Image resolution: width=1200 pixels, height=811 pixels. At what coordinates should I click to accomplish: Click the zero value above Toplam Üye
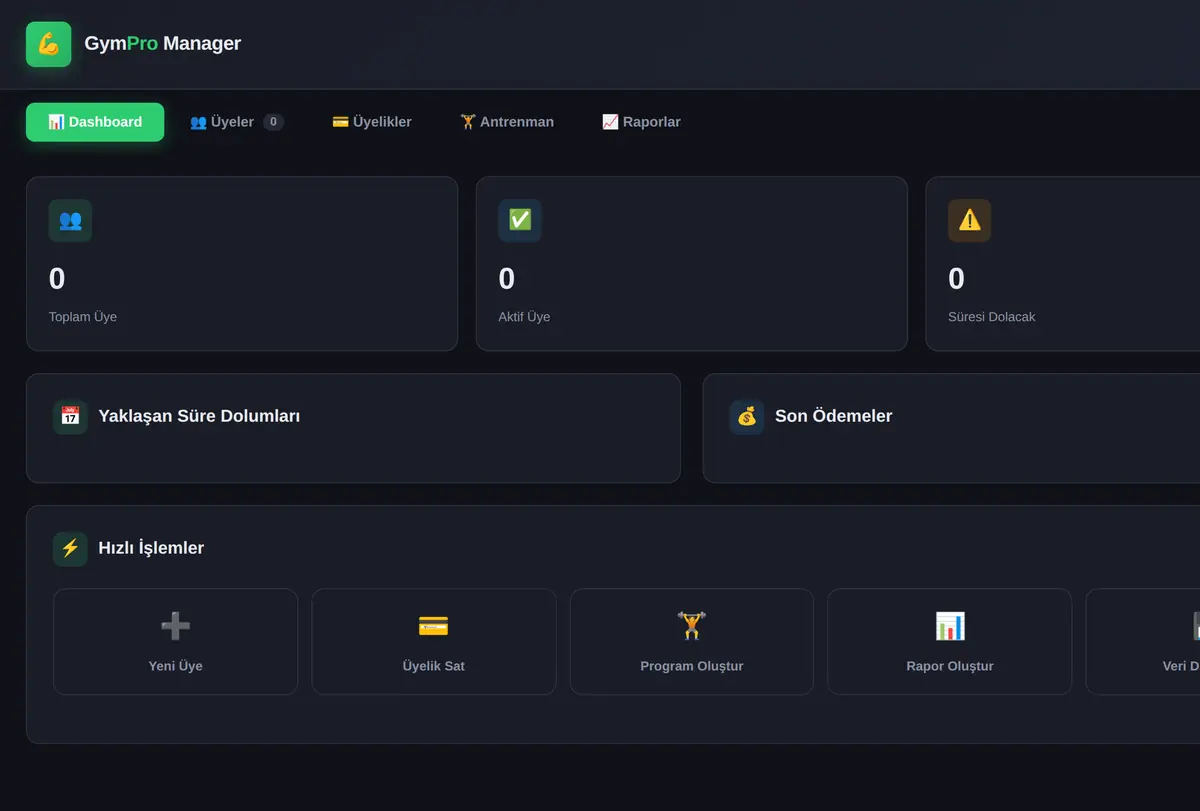57,279
